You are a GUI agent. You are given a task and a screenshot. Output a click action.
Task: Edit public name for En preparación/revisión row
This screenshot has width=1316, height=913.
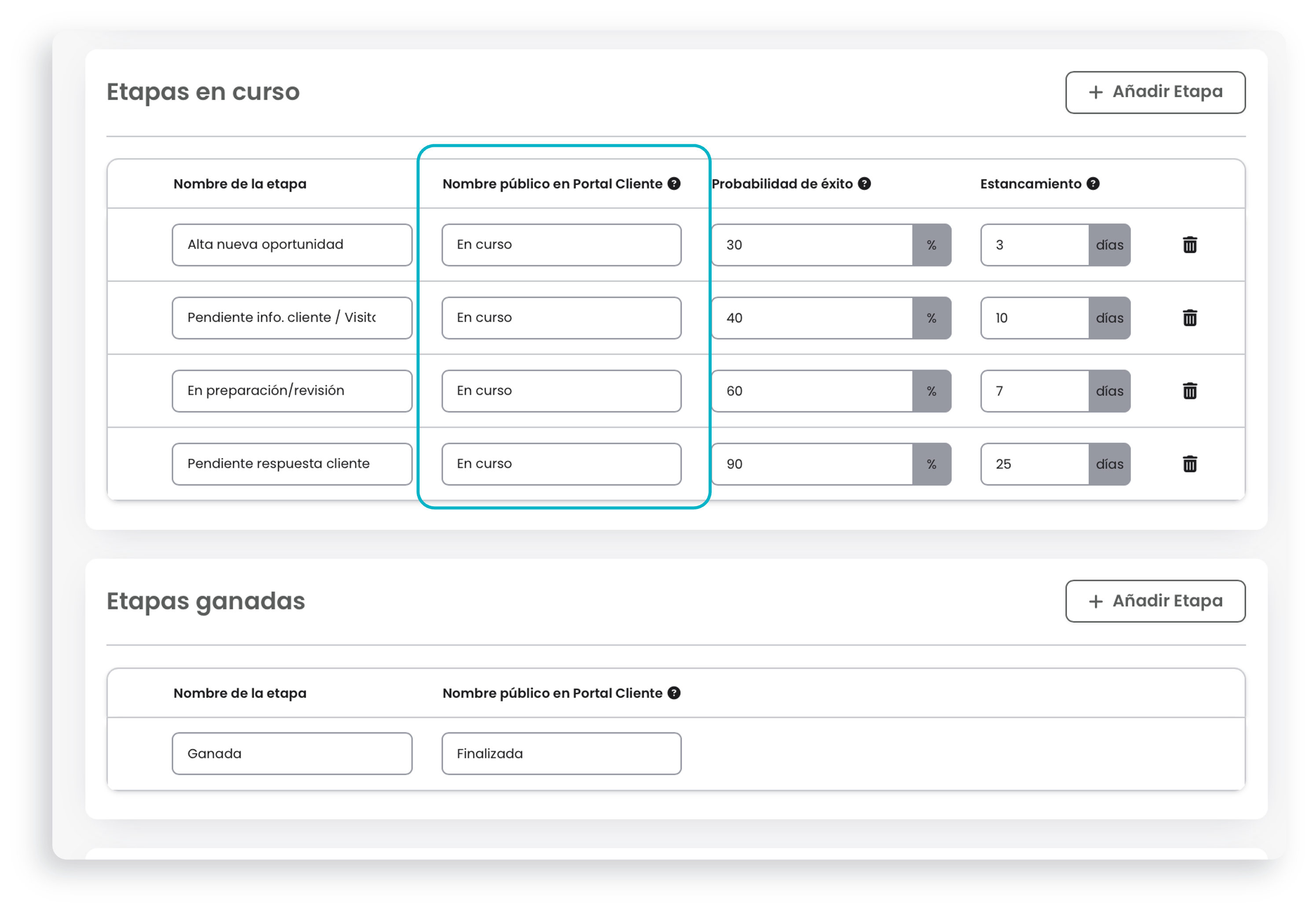tap(561, 391)
